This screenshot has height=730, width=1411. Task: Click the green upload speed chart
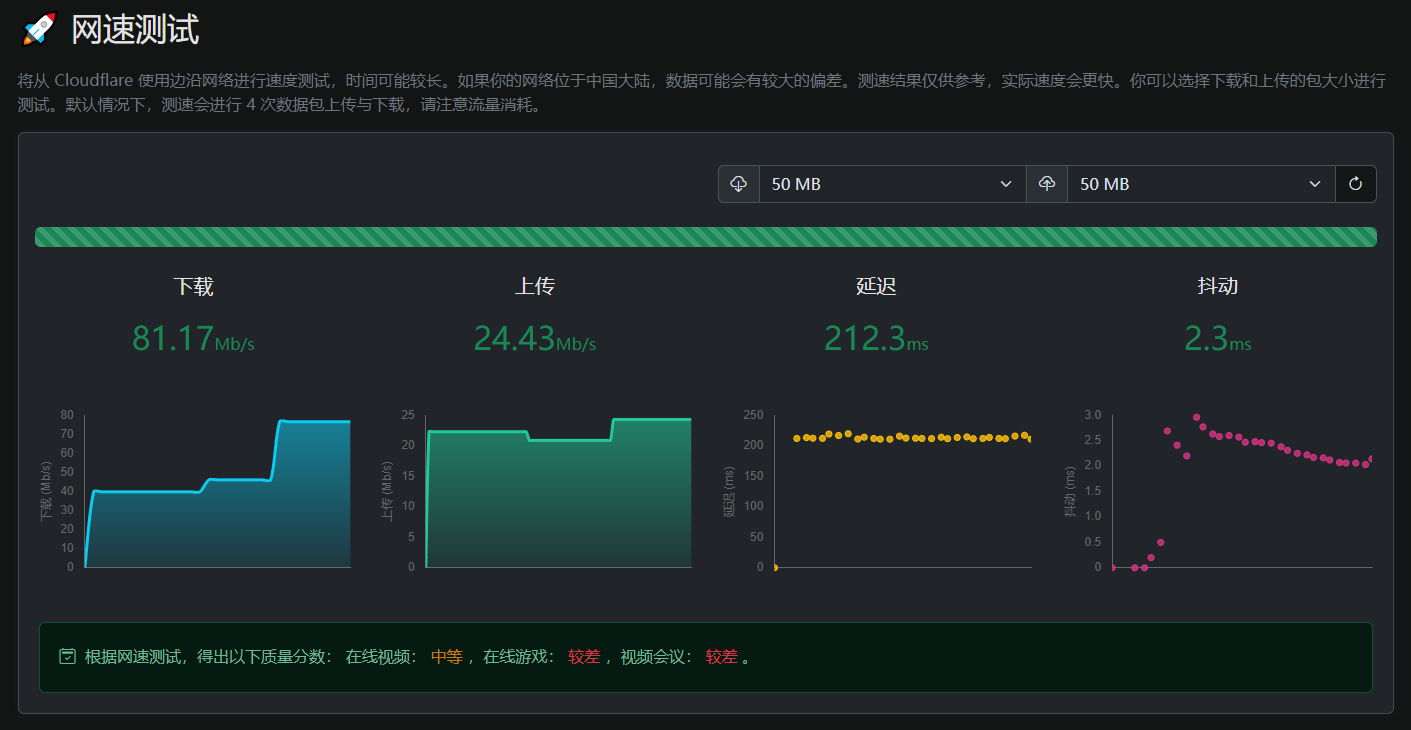[x=558, y=500]
